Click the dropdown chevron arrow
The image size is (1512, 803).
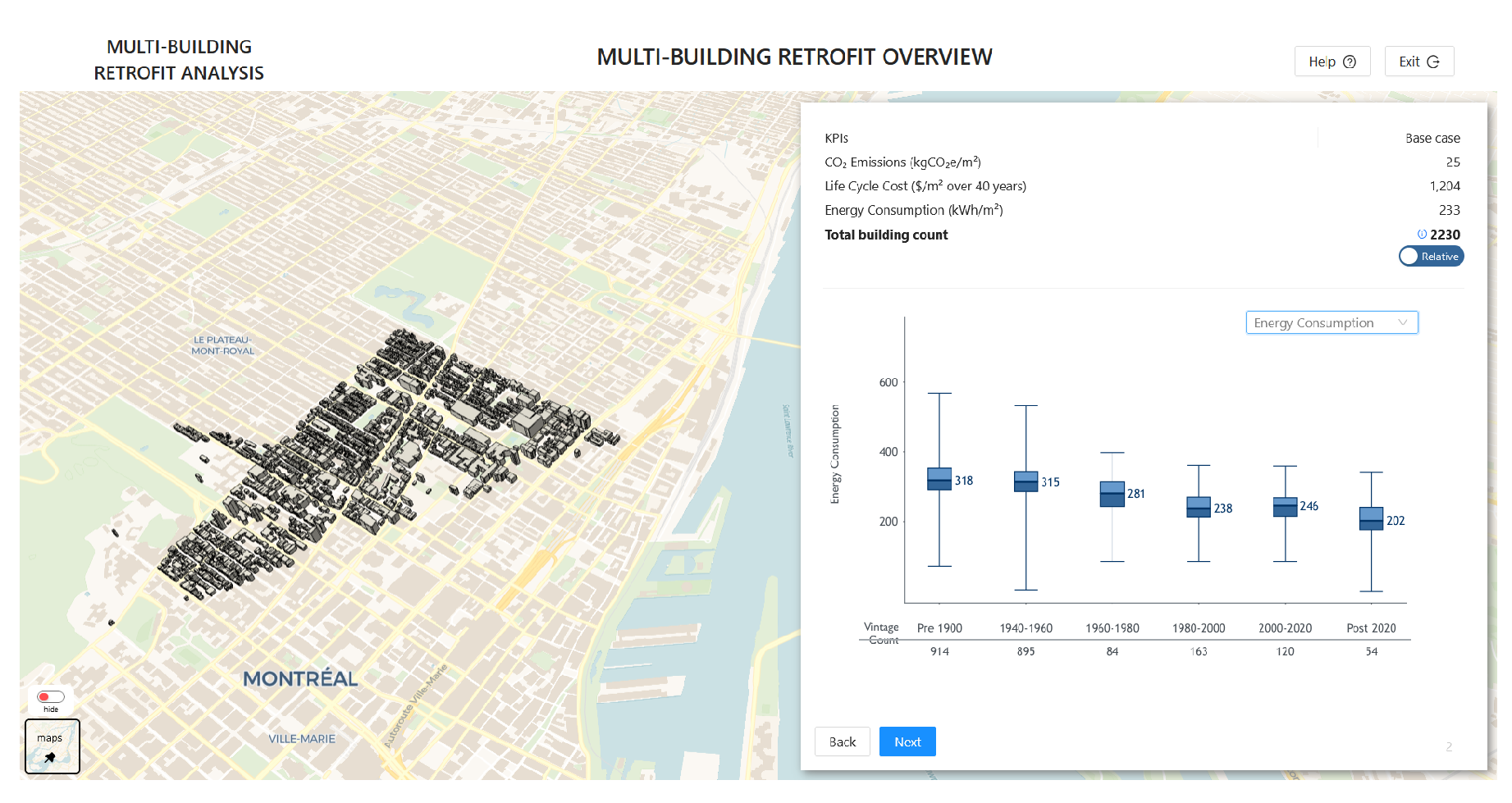[x=1403, y=323]
